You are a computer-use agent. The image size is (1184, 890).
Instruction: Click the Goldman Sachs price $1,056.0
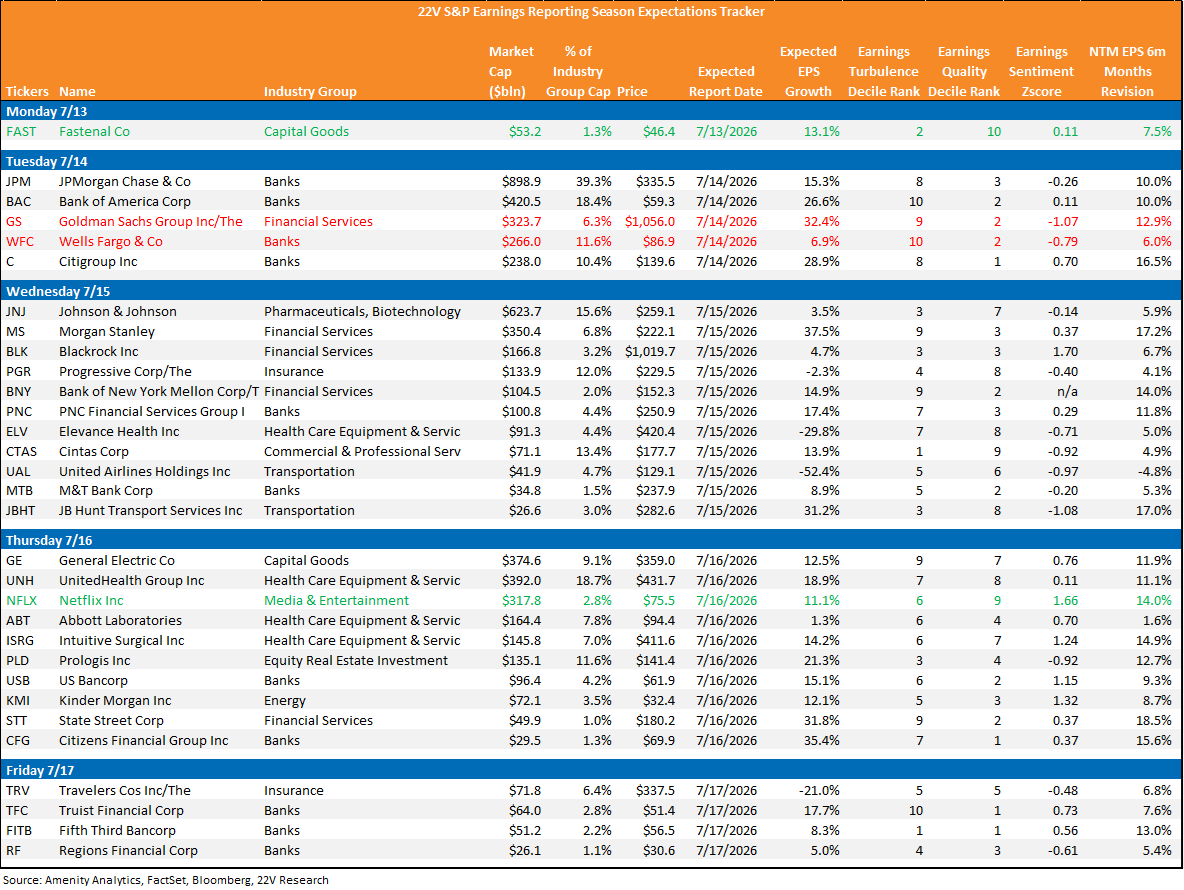pyautogui.click(x=650, y=222)
